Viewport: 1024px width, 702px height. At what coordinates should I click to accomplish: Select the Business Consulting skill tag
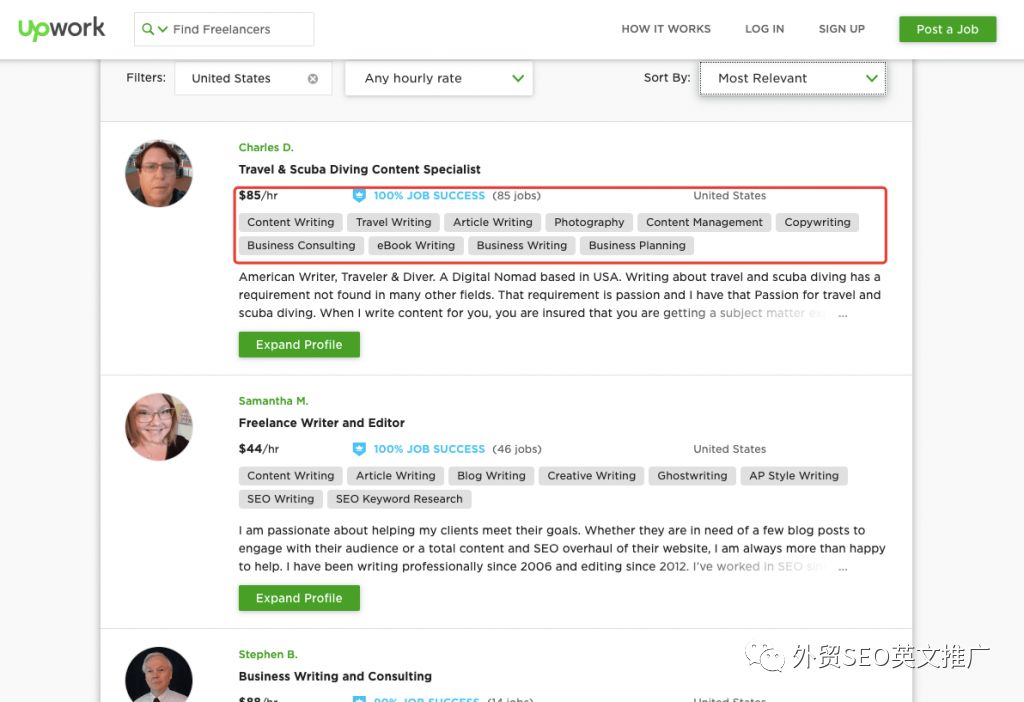(x=301, y=246)
